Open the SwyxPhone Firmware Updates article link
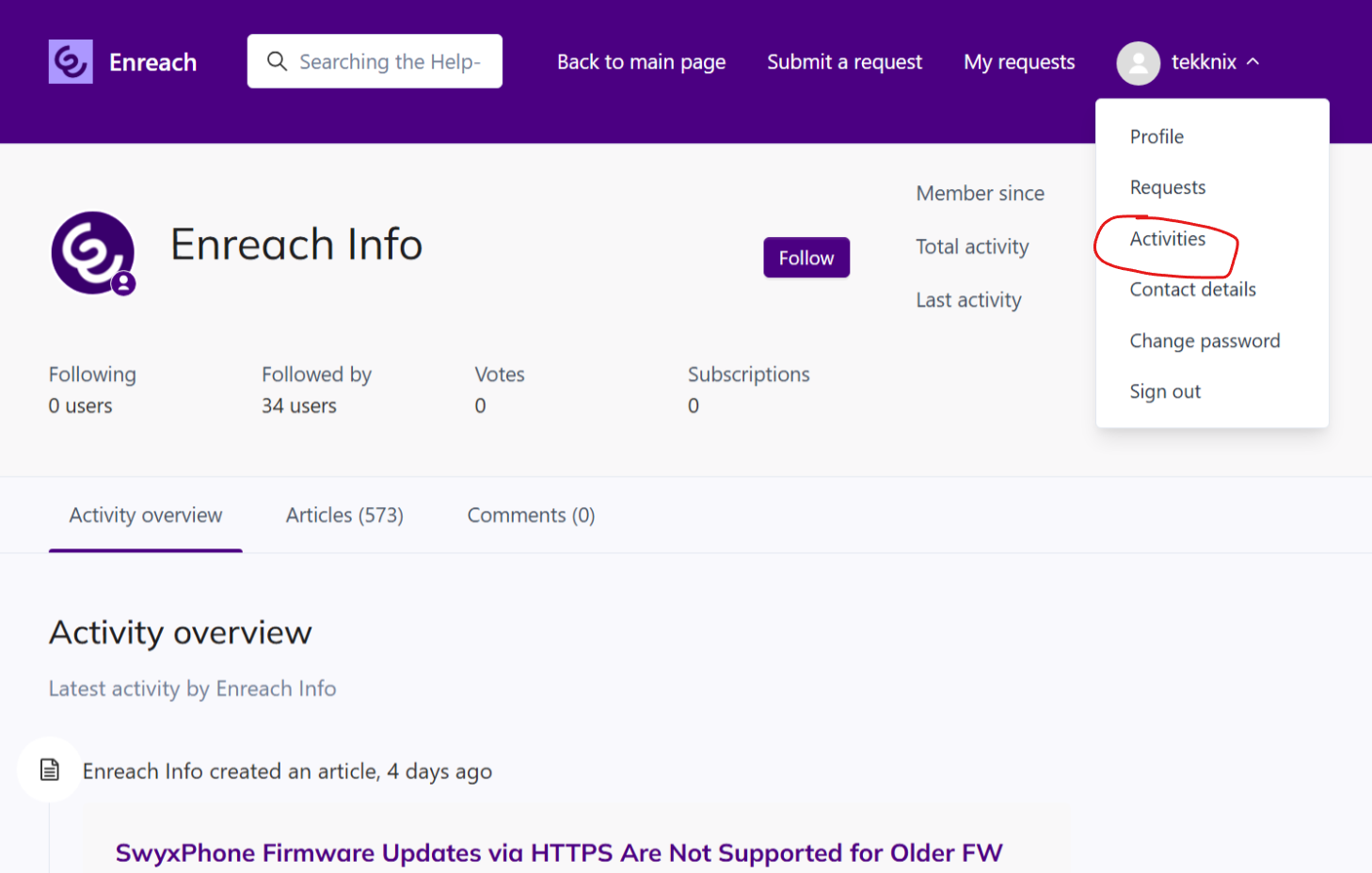Image resolution: width=1372 pixels, height=873 pixels. pos(558,852)
